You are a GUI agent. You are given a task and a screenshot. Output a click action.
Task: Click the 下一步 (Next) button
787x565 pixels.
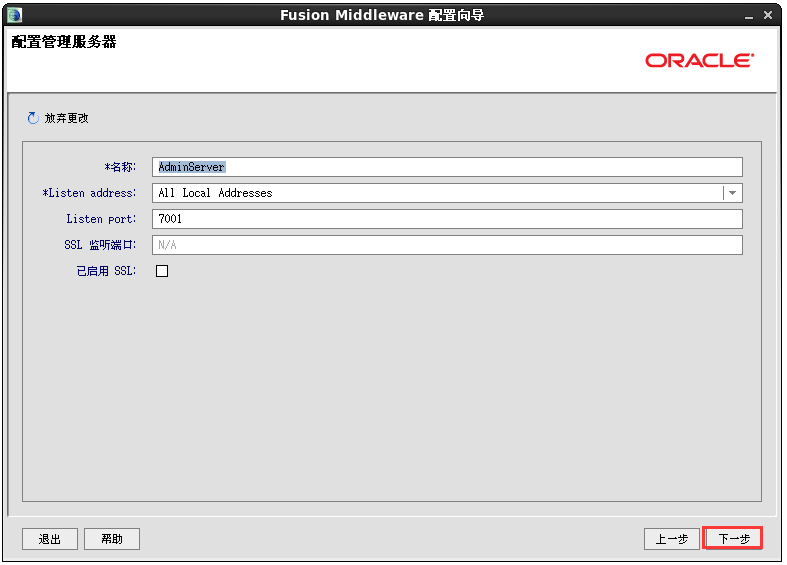[733, 539]
